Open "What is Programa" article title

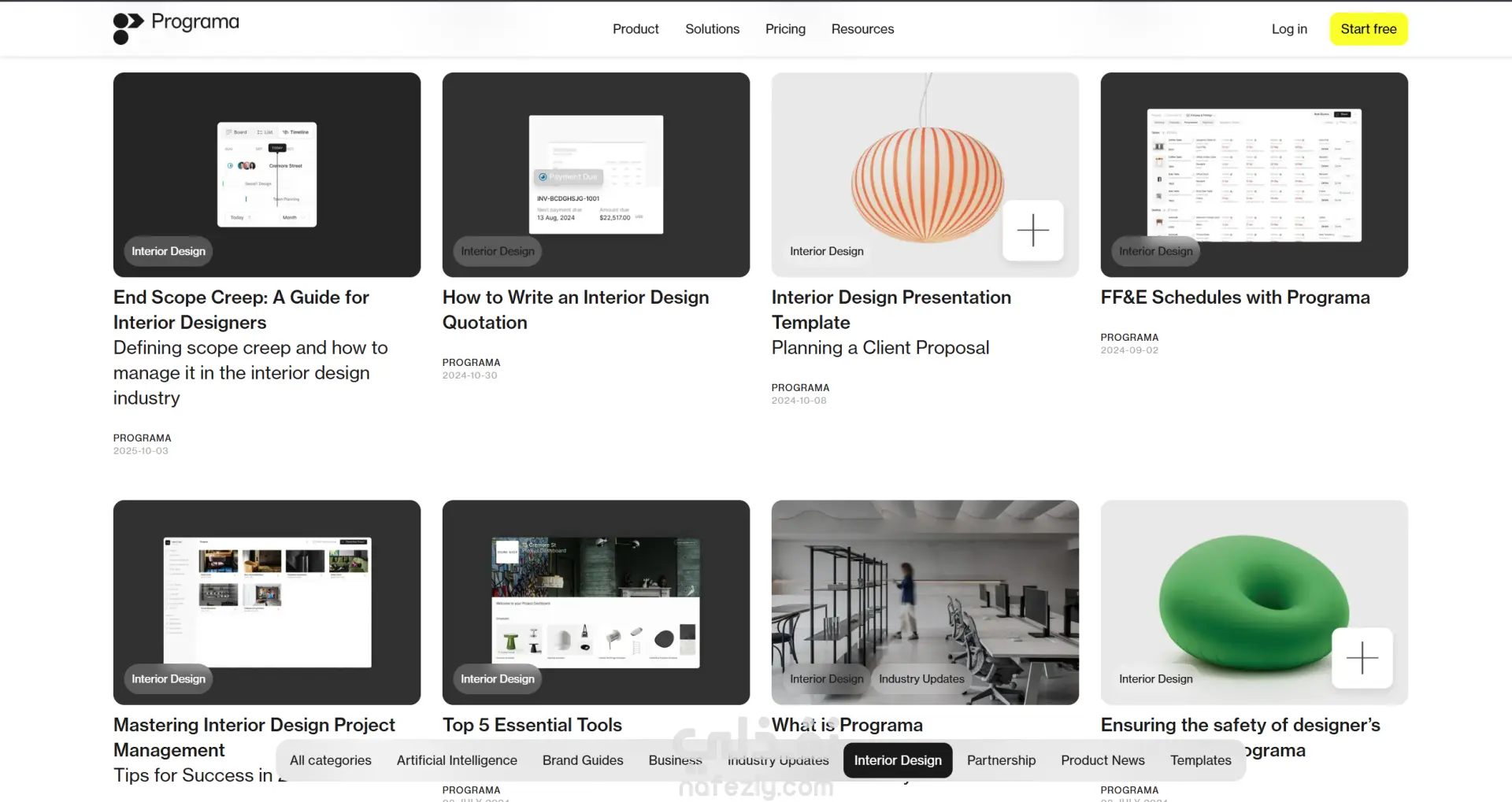(847, 725)
